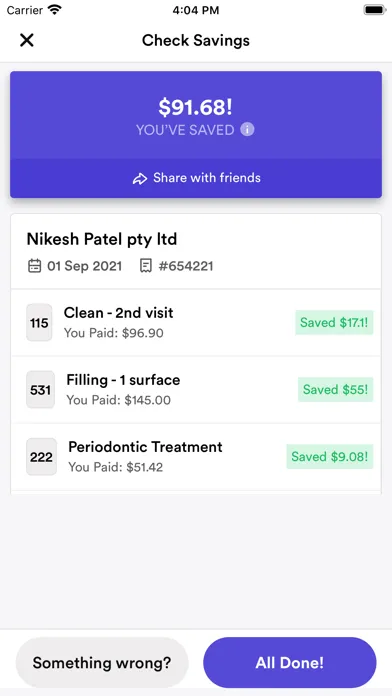Close the Check Savings screen with X
The height and width of the screenshot is (696, 392).
pyautogui.click(x=27, y=40)
